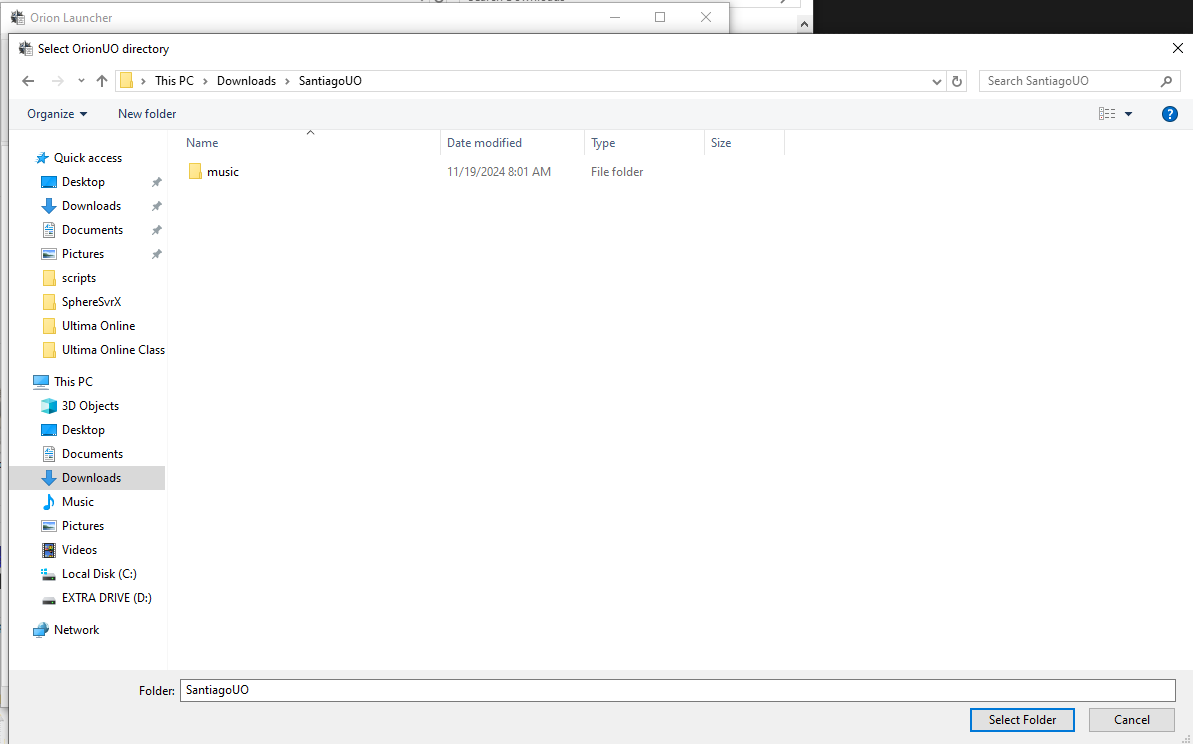Click the Back navigation arrow
The height and width of the screenshot is (744, 1193).
[28, 81]
